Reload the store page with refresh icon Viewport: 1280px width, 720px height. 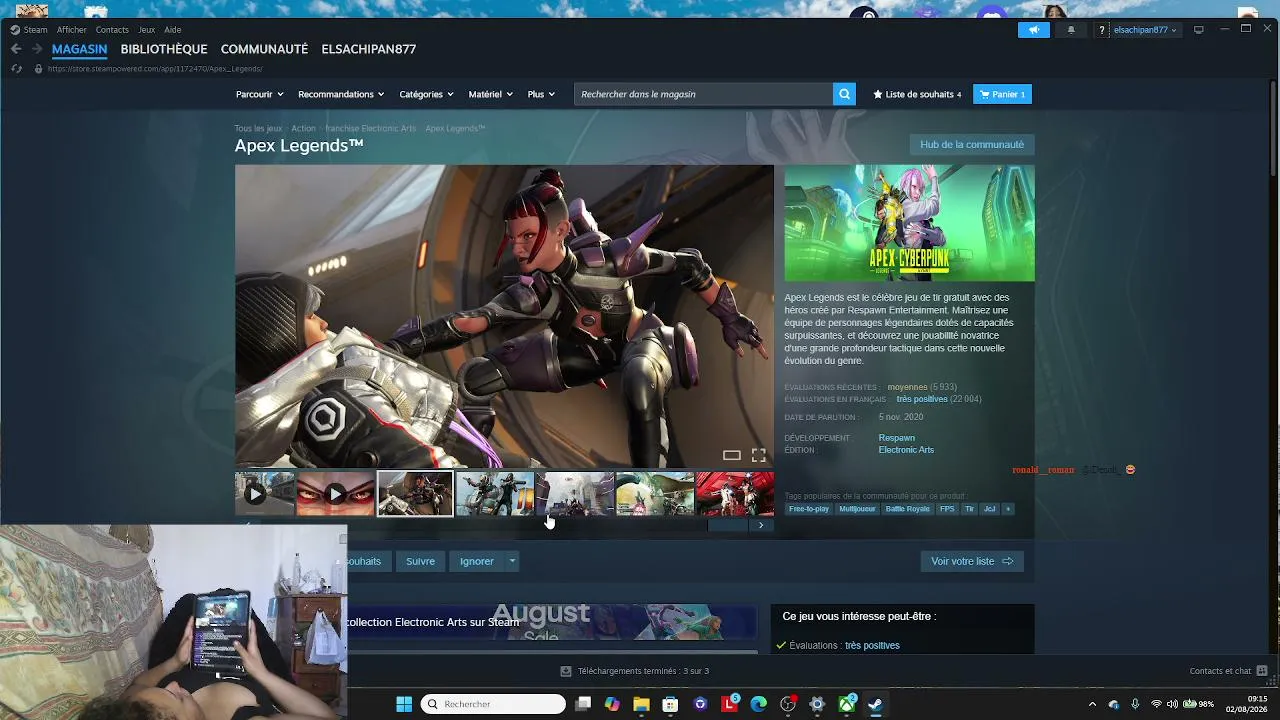coord(16,69)
